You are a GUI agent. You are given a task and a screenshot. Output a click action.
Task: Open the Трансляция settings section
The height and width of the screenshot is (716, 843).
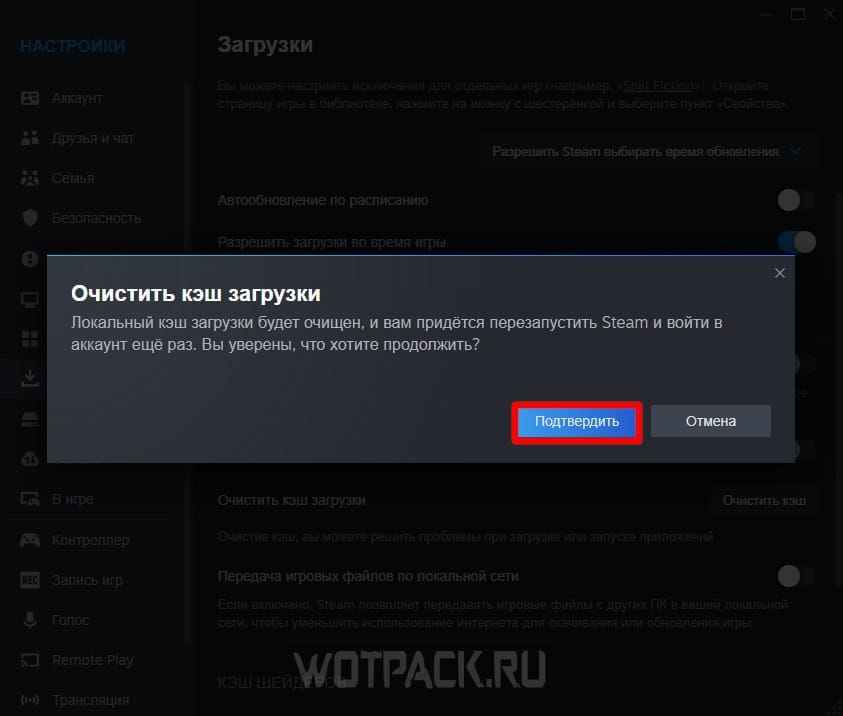click(90, 700)
